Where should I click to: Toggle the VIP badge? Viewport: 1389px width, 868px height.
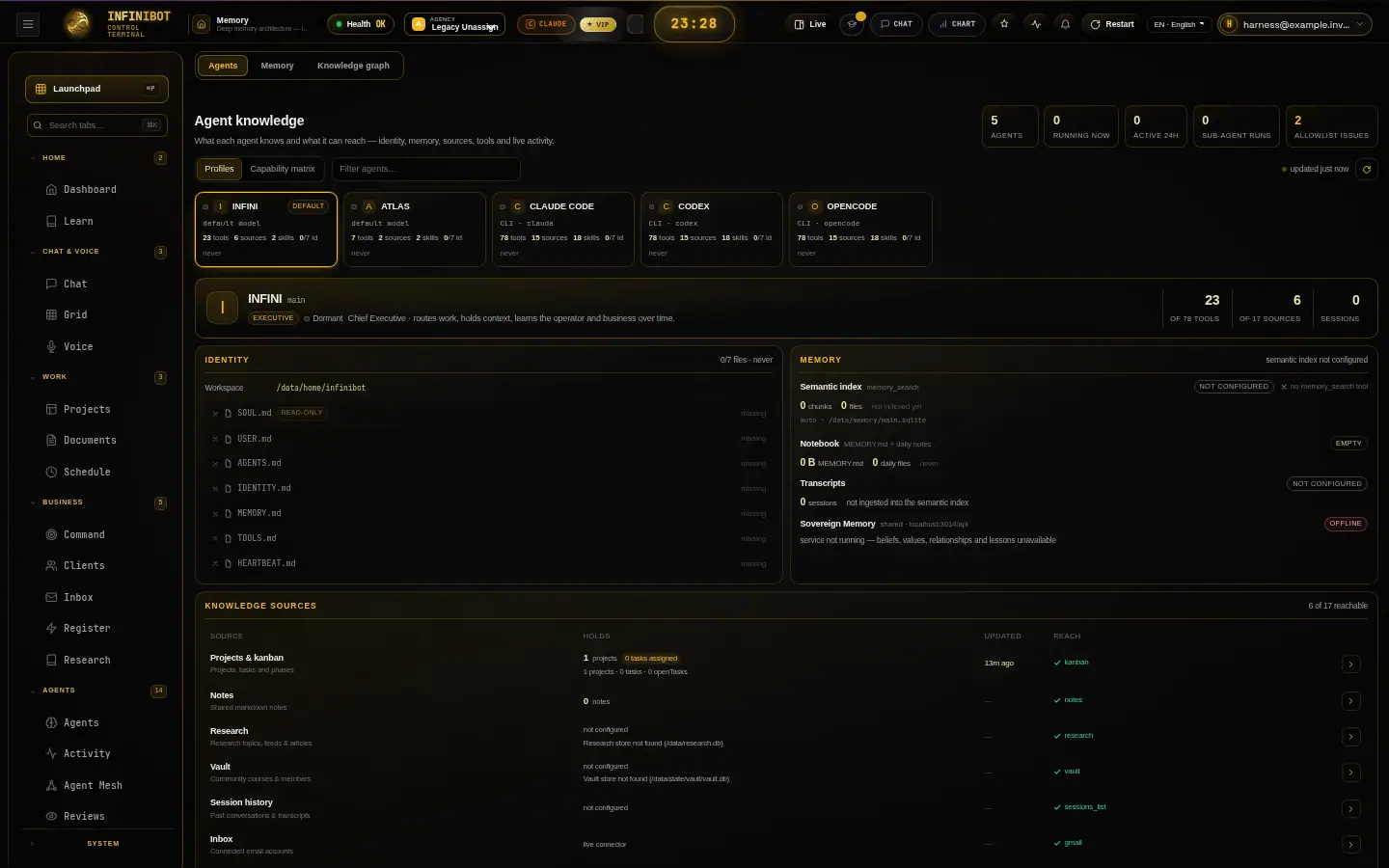click(x=597, y=24)
